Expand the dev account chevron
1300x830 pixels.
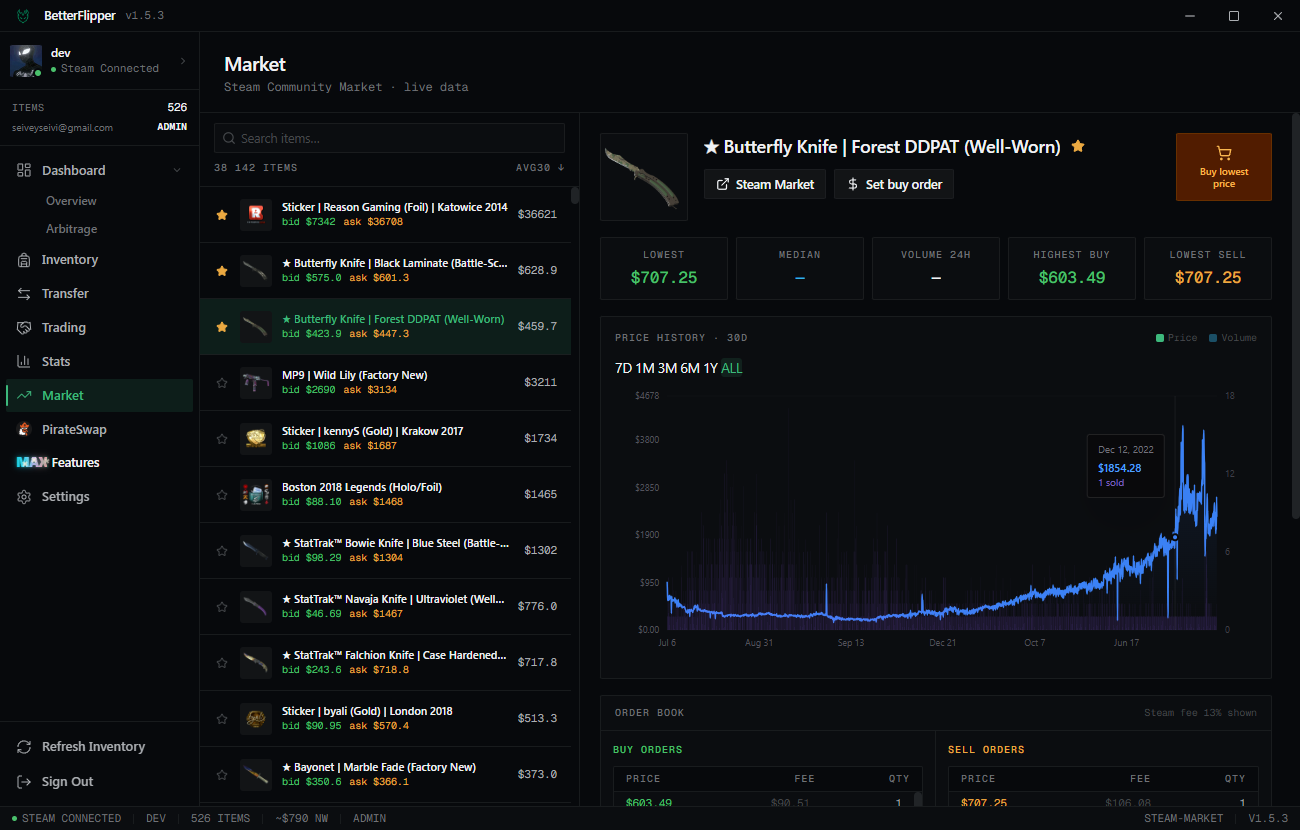183,61
